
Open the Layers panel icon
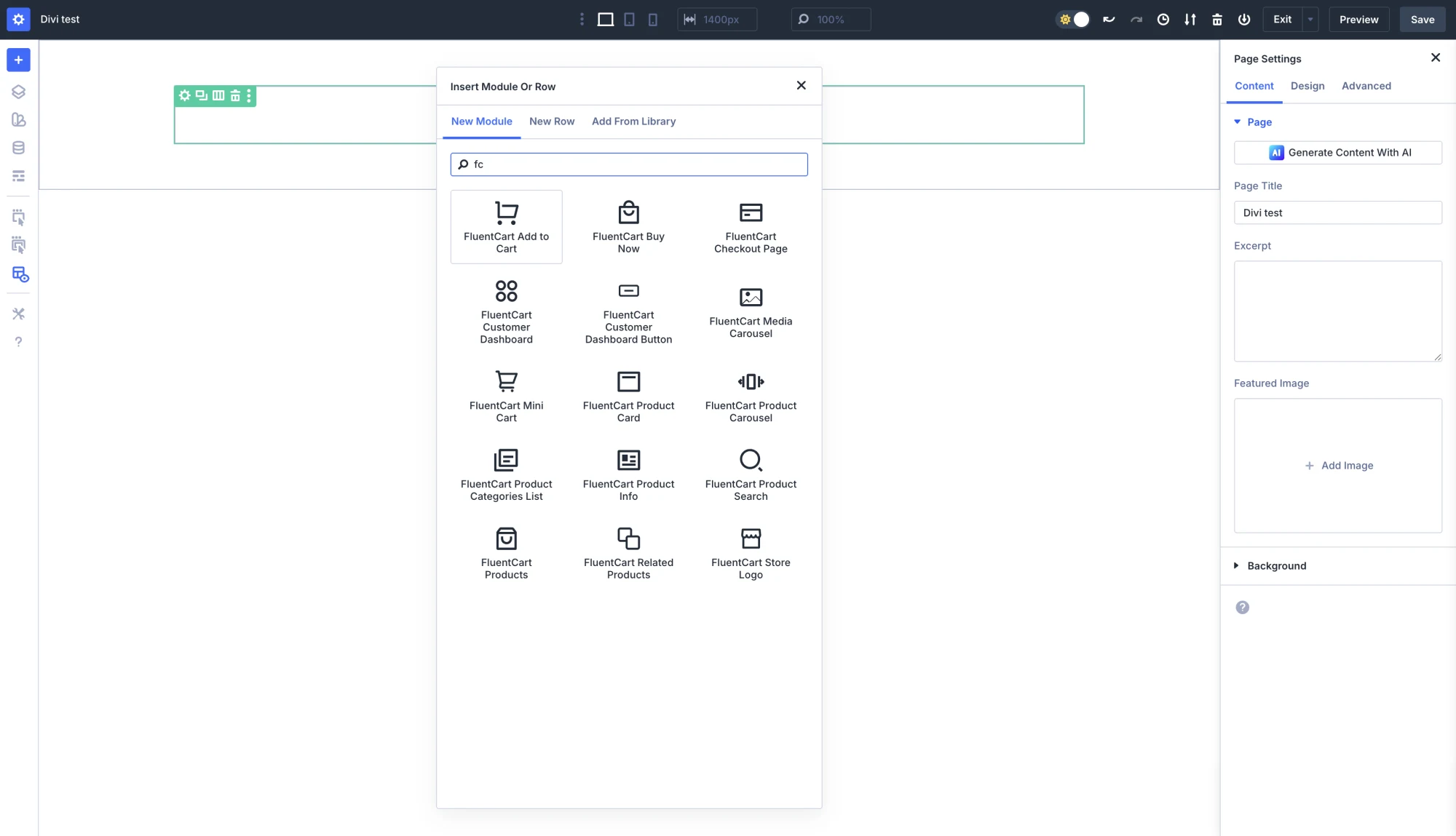pos(18,92)
